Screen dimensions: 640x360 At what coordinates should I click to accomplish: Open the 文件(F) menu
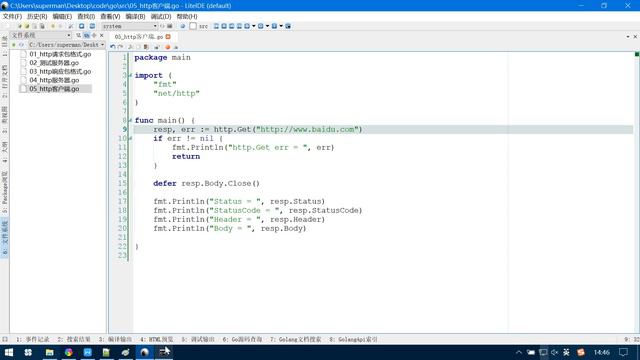(12, 16)
